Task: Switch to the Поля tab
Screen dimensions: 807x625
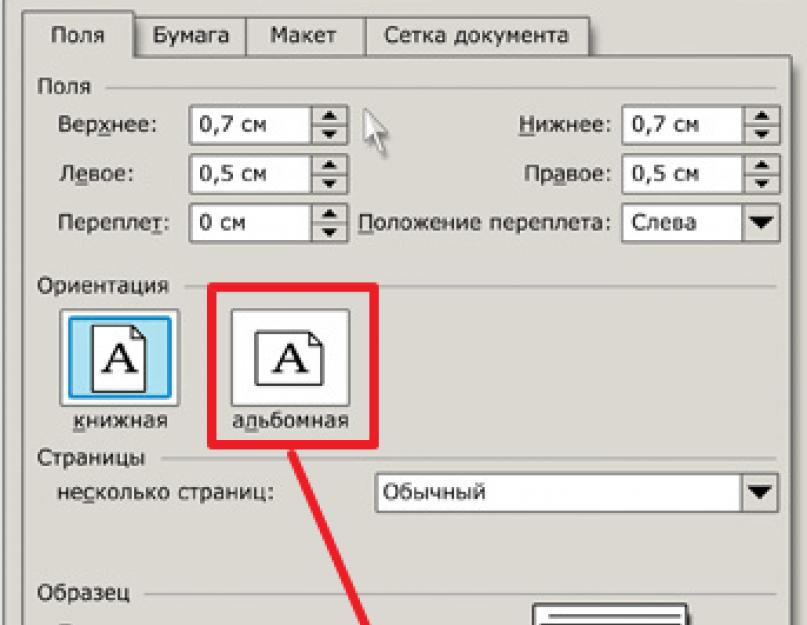Action: tap(78, 35)
